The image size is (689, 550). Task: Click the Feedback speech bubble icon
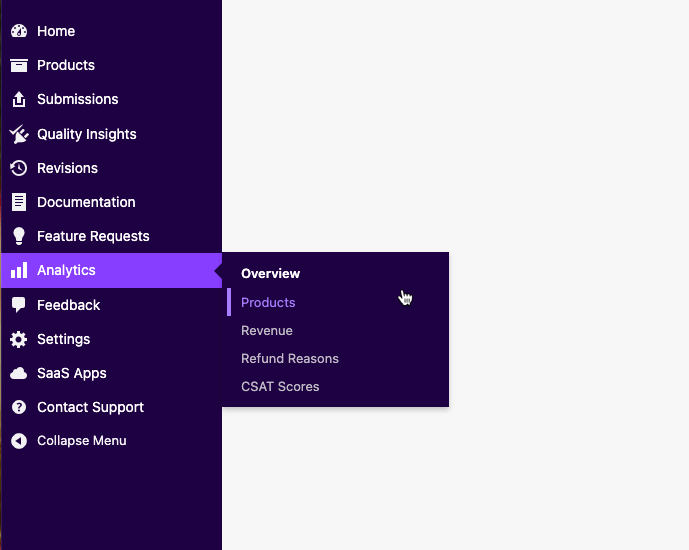coord(18,305)
